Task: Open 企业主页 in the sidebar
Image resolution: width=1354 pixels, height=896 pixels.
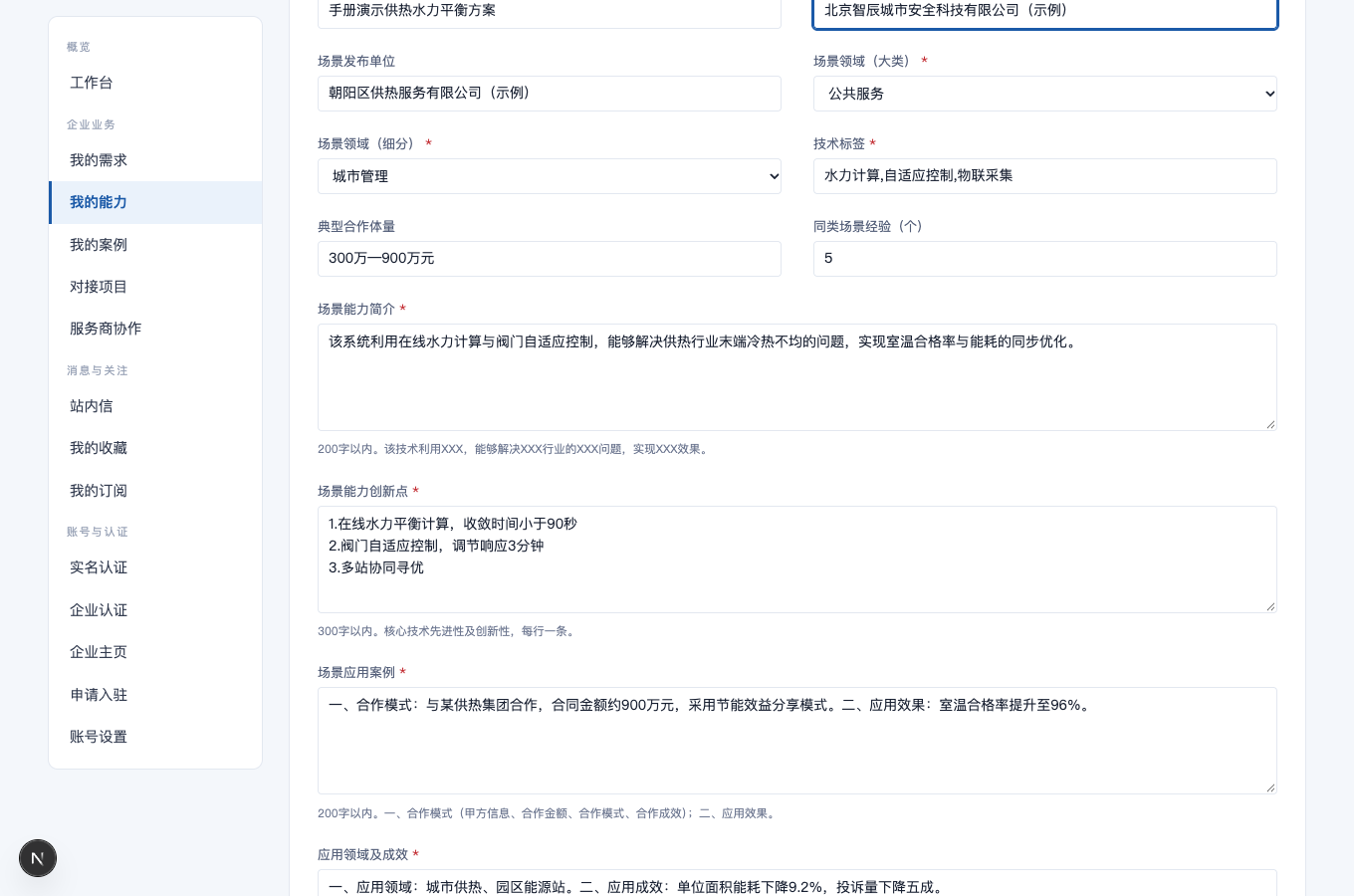Action: (x=155, y=652)
